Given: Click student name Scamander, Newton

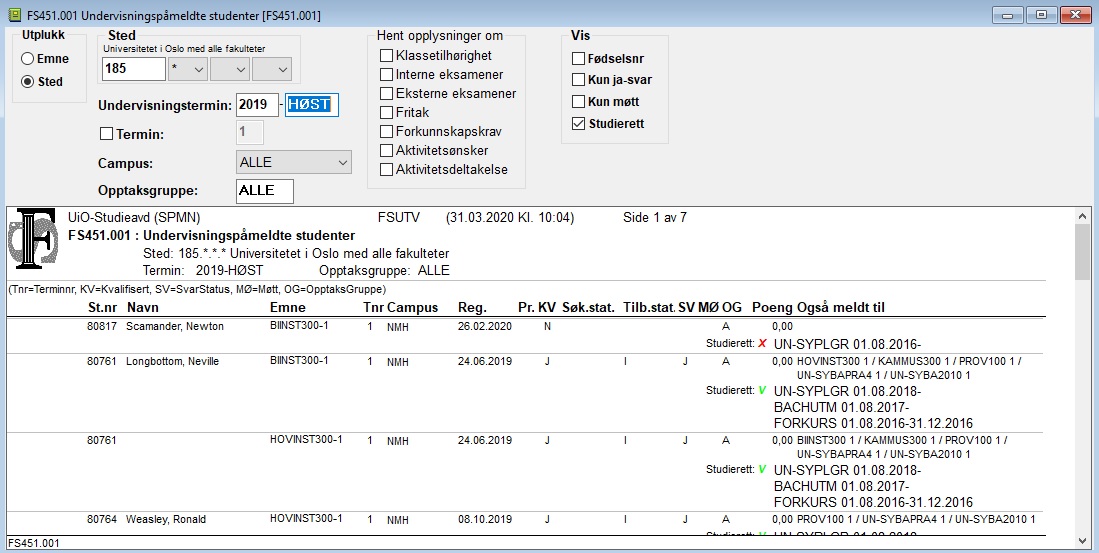Looking at the screenshot, I should (175, 327).
